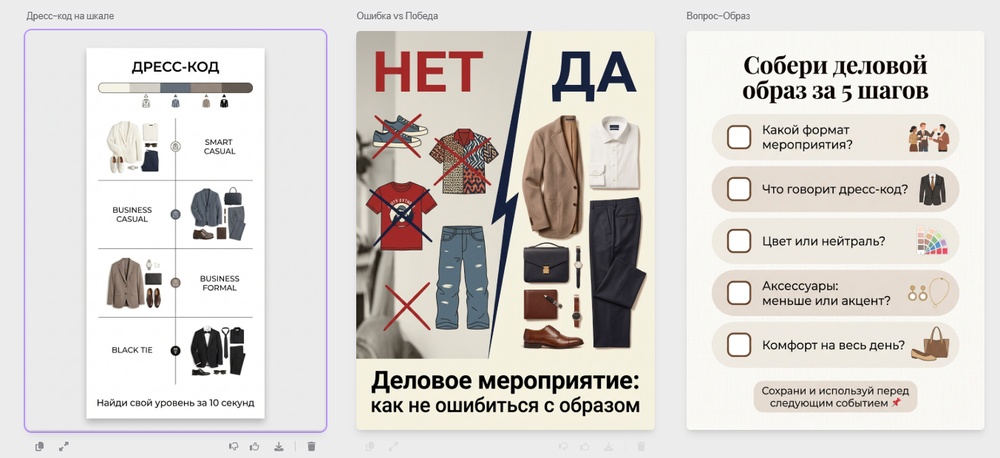Check the "Комфорт на весь день?" box
1000x458 pixels.
(739, 344)
